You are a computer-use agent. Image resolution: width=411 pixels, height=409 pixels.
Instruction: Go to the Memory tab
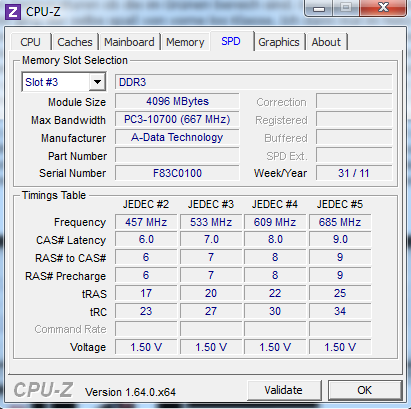tap(185, 42)
